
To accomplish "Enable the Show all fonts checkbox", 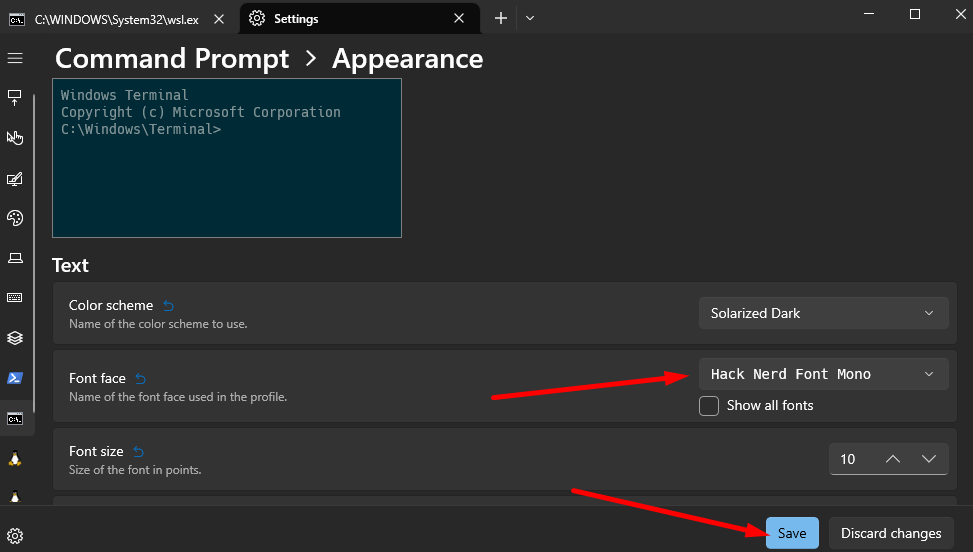I will tap(709, 406).
